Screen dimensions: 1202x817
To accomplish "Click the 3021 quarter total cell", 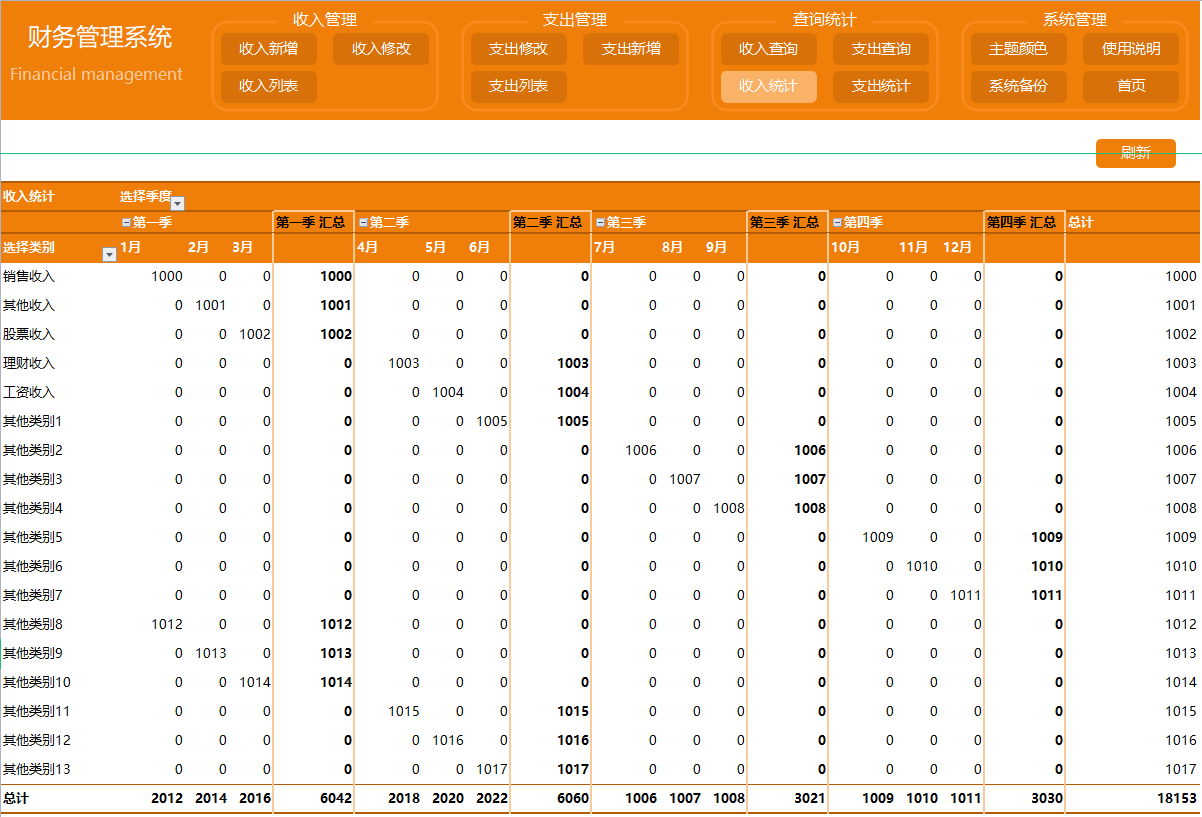I will pos(809,798).
